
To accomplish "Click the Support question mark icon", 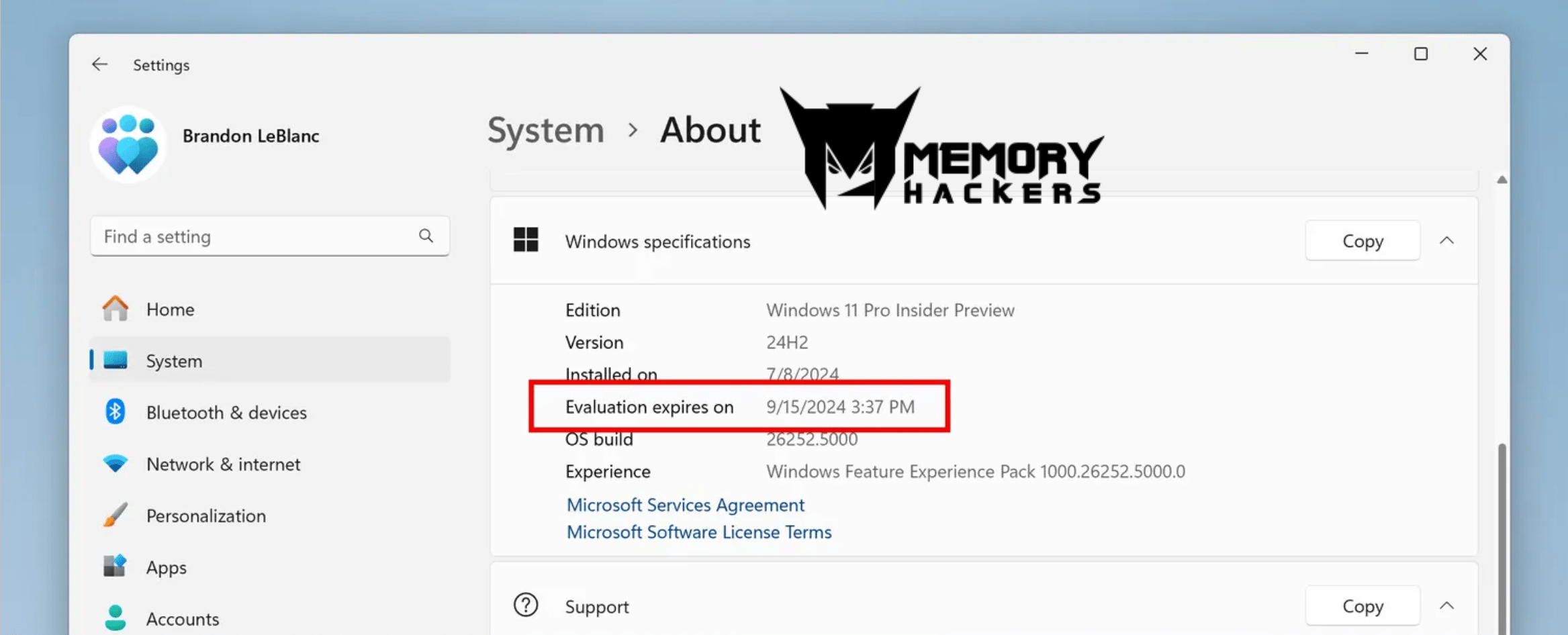I will point(526,605).
